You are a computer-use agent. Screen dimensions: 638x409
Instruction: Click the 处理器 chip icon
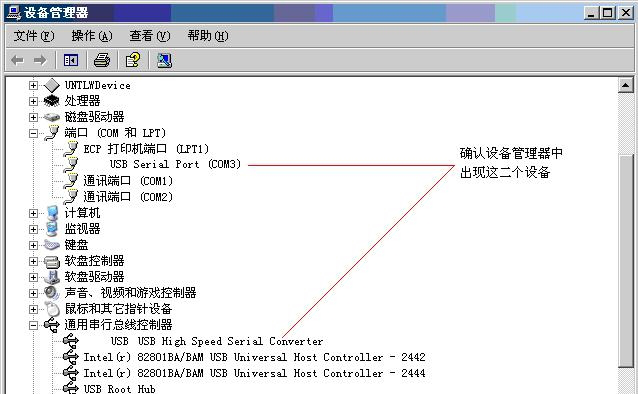click(x=52, y=101)
